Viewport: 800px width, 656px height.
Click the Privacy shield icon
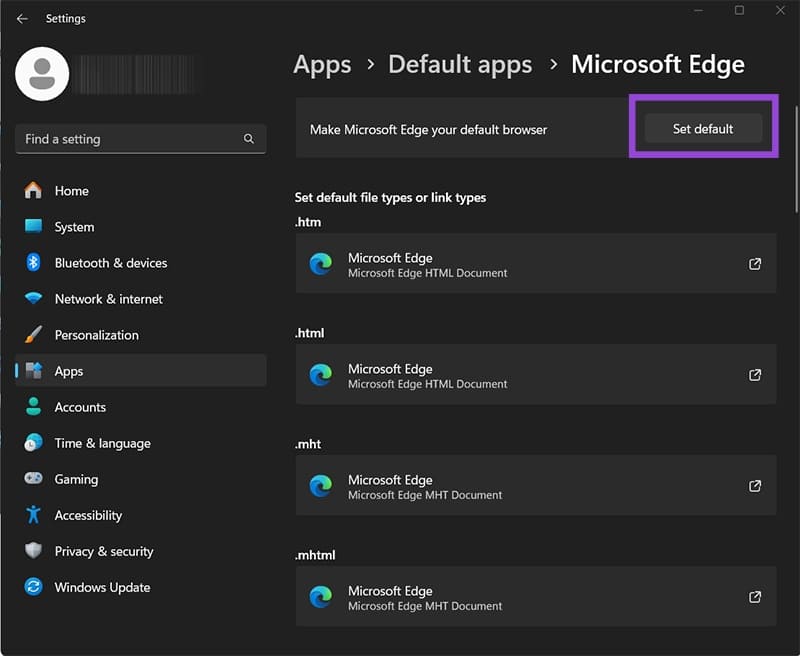coord(33,550)
